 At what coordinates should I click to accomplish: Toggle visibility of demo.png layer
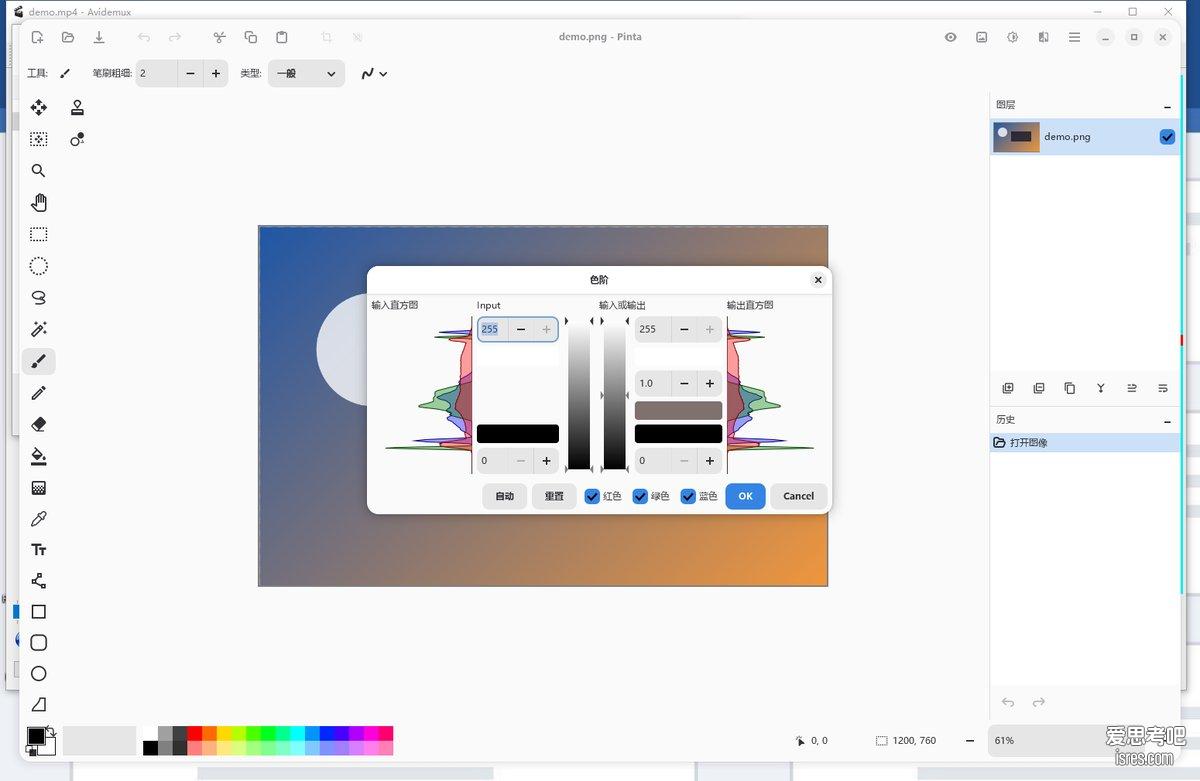click(1167, 137)
